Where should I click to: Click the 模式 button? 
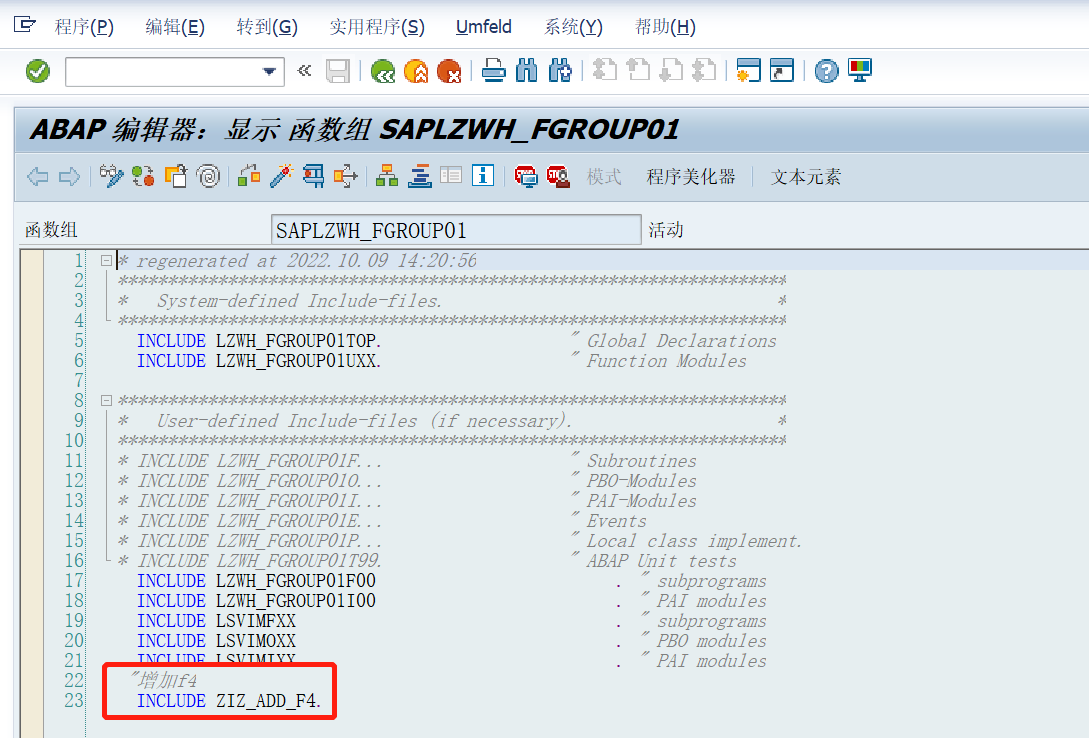click(x=604, y=176)
